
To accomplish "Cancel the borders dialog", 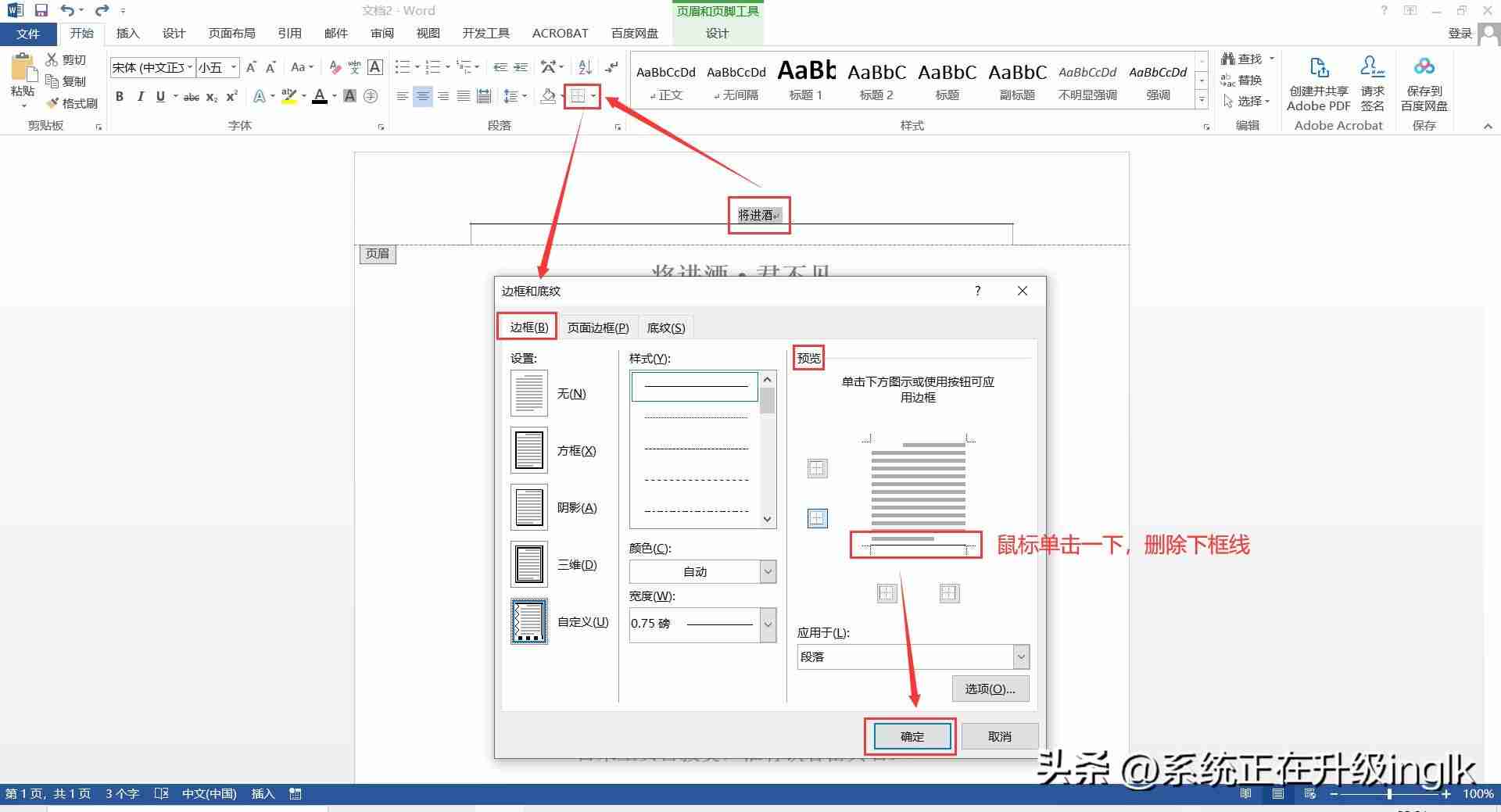I will pos(999,736).
